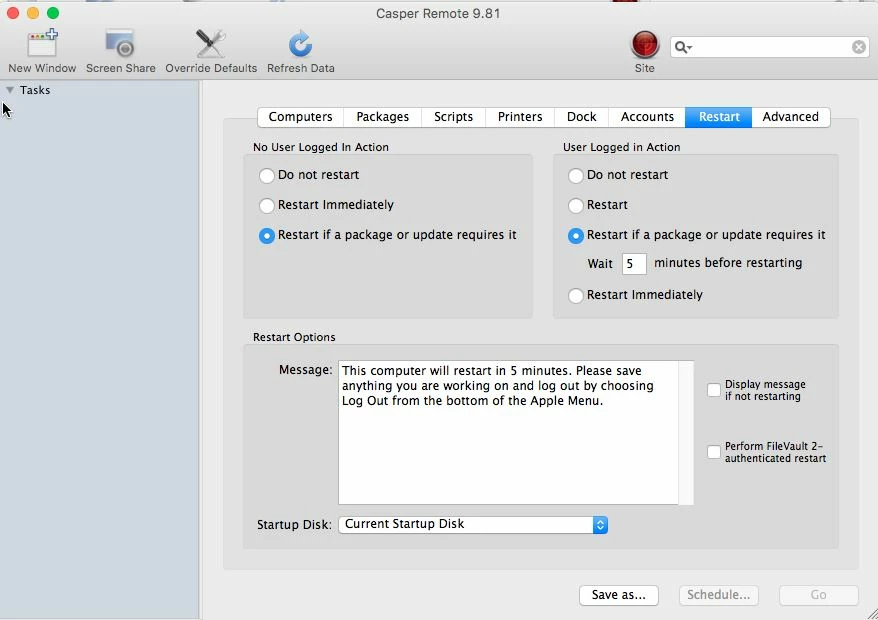Switch to the Computers tab
Image resolution: width=878 pixels, height=620 pixels.
pos(301,117)
